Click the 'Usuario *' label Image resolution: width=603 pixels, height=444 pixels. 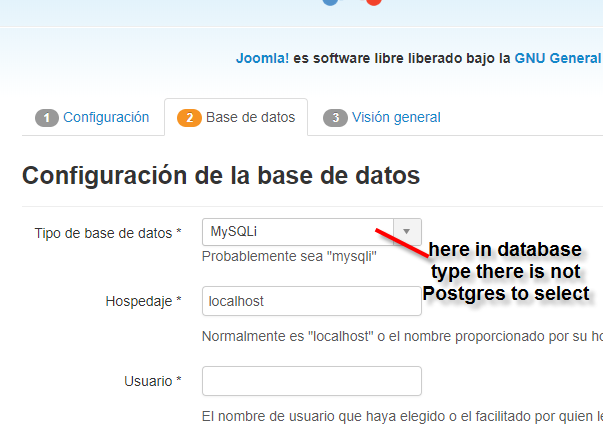pyautogui.click(x=152, y=381)
